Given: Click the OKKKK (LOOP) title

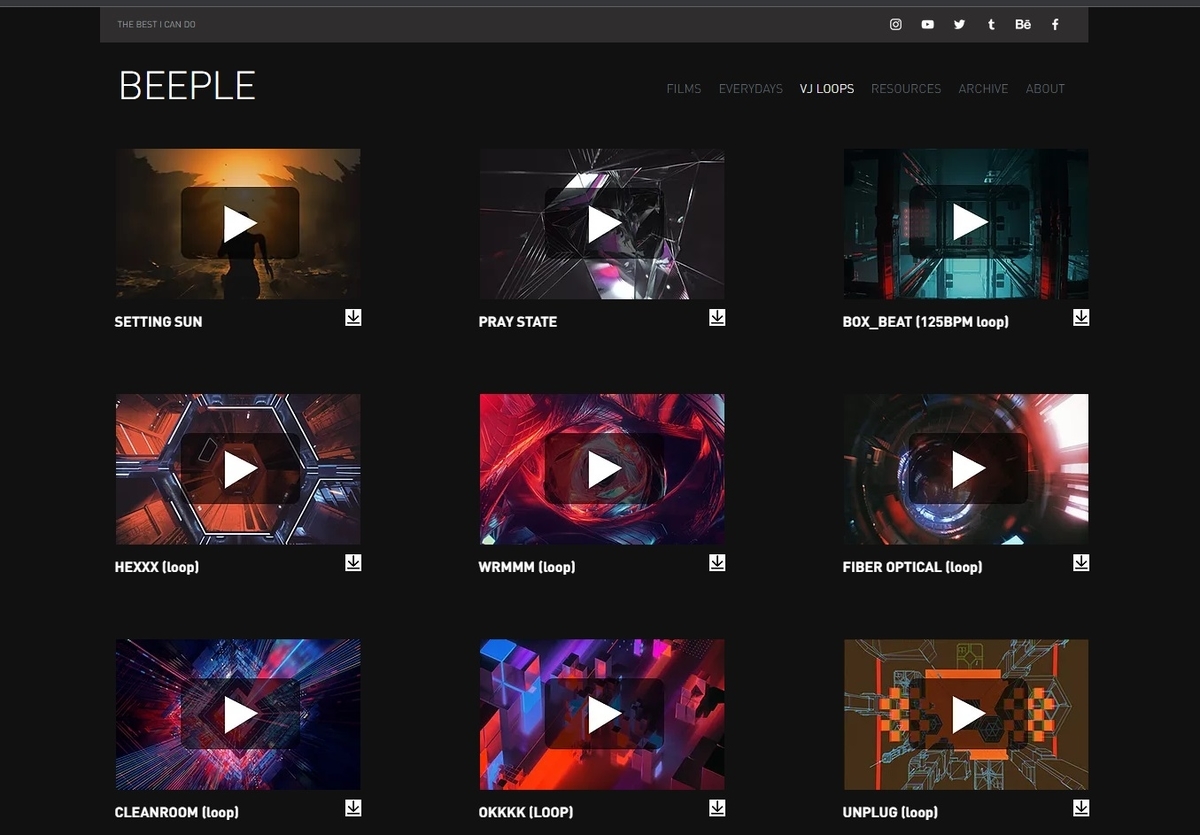Looking at the screenshot, I should [x=526, y=812].
